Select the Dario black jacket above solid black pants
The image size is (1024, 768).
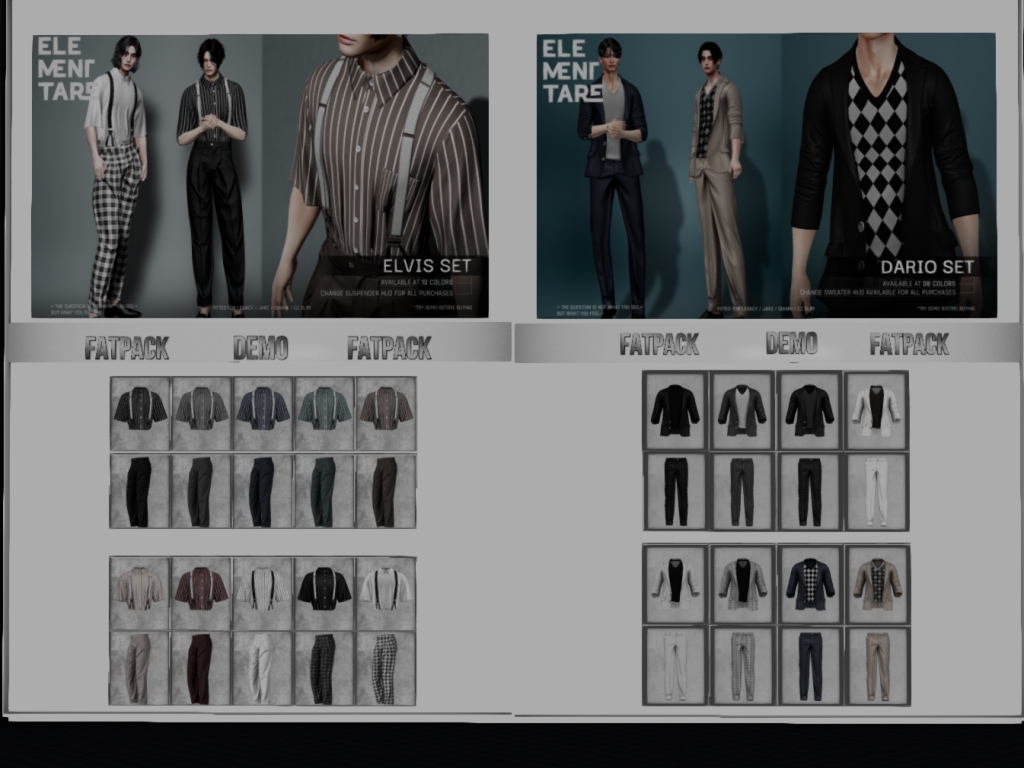675,411
